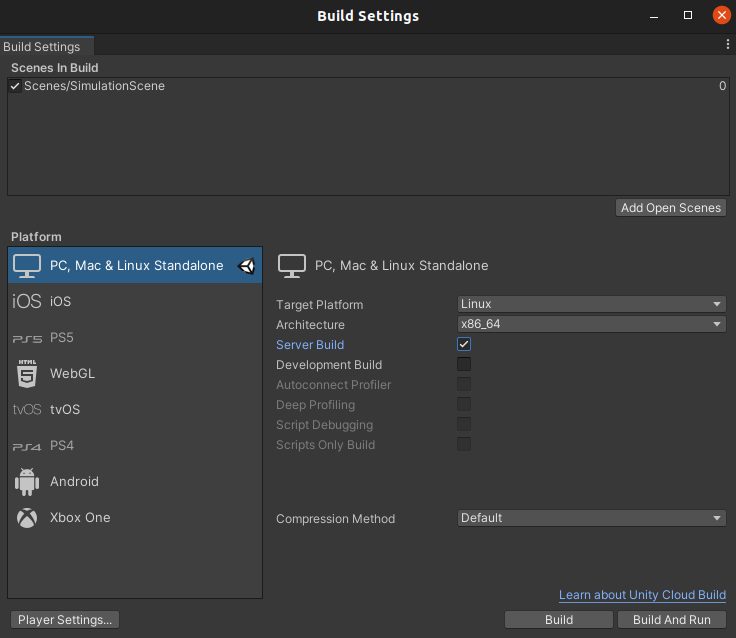Screen dimensions: 736x638
Task: Pick the tvOS platform icon
Action: pos(27,409)
